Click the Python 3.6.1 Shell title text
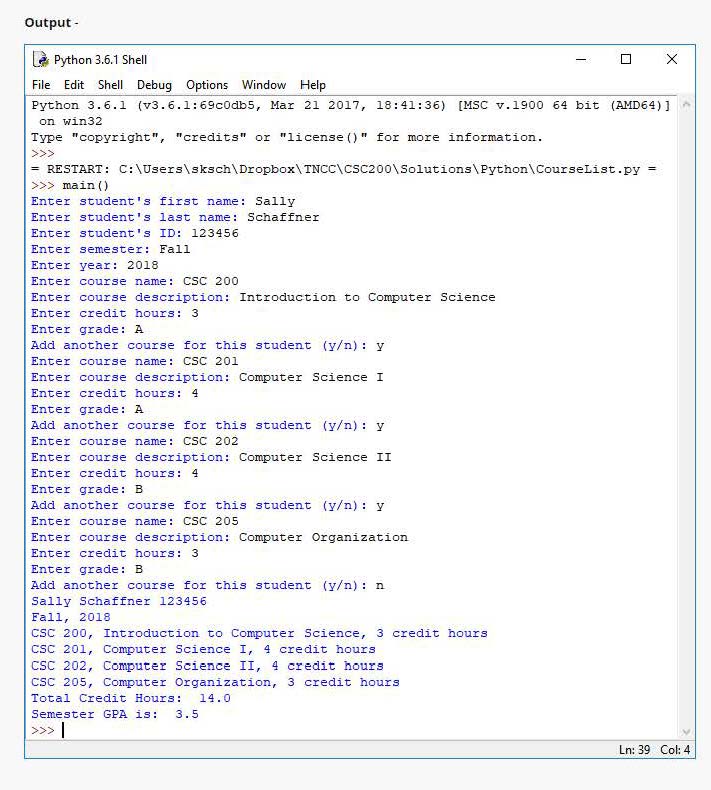711x790 pixels. click(x=100, y=60)
